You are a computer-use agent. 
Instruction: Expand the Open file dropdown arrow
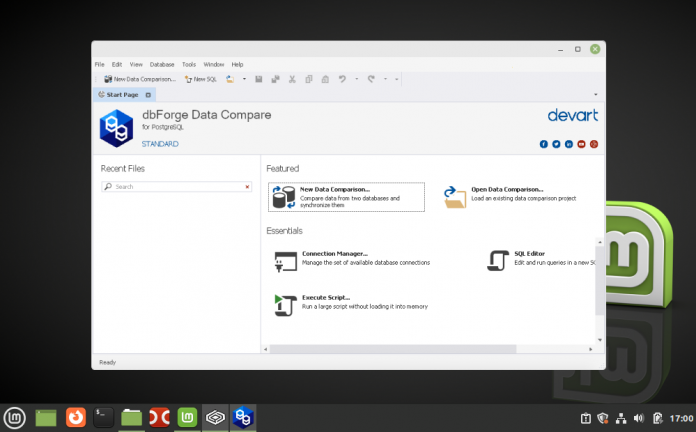(x=242, y=79)
